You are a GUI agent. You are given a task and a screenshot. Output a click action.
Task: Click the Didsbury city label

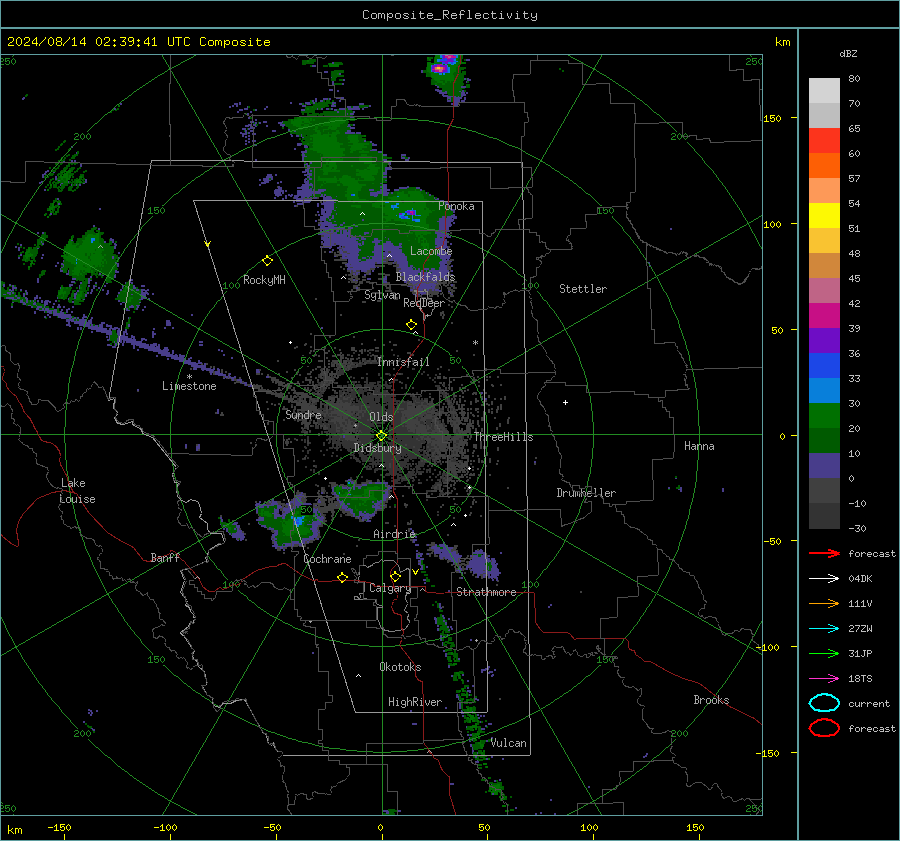coord(377,448)
